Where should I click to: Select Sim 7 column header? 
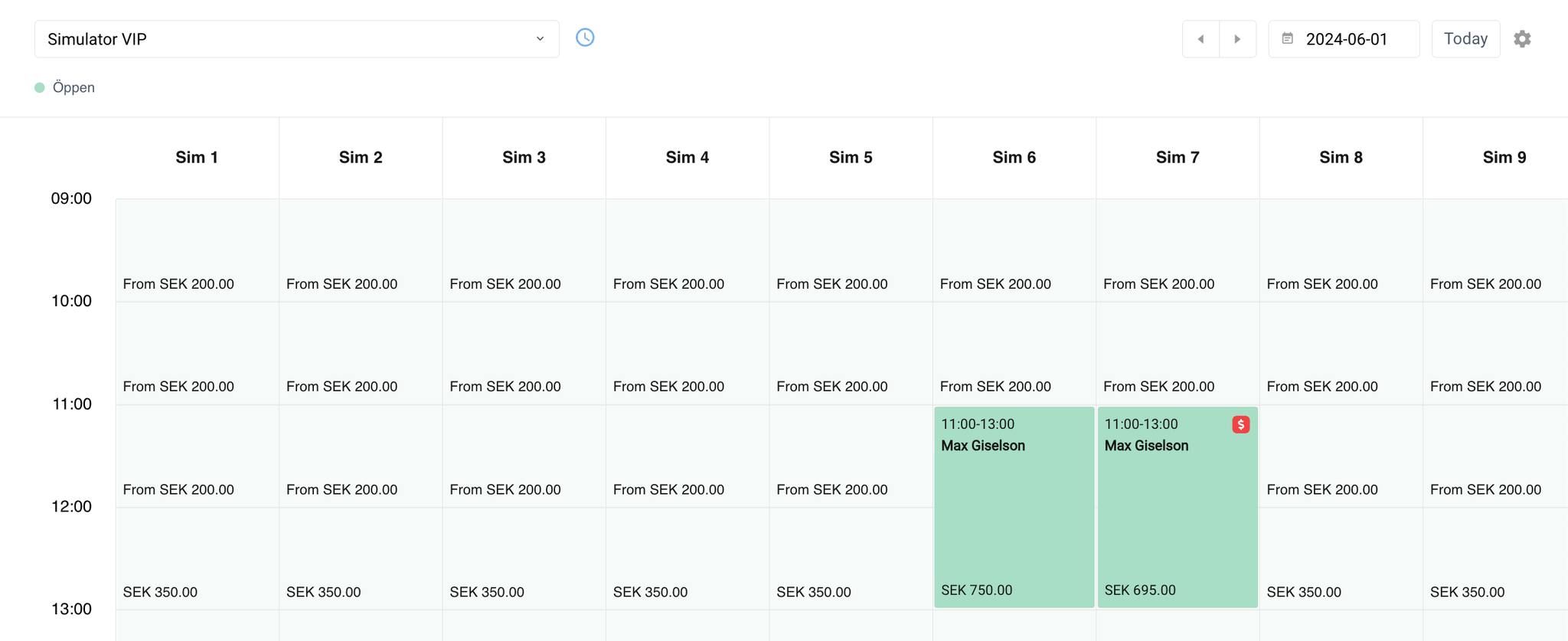(1178, 158)
